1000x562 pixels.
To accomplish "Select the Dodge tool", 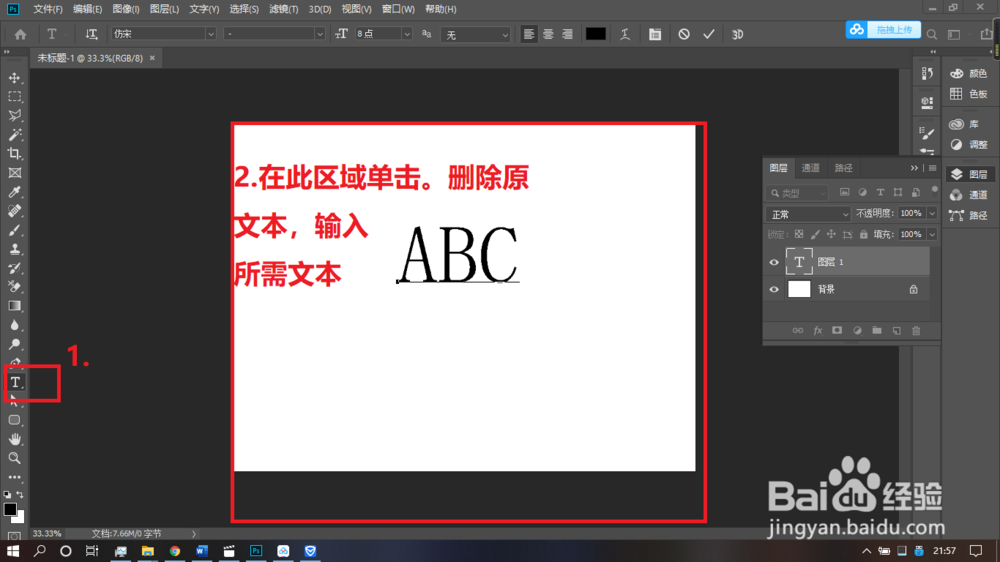I will [14, 344].
